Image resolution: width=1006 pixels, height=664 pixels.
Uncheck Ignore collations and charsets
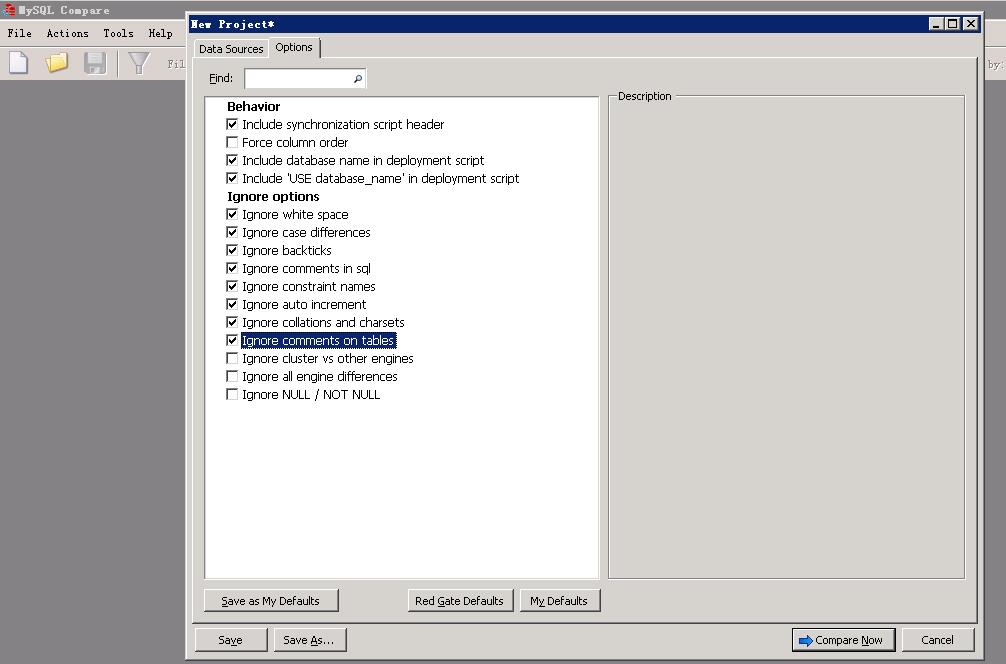[232, 322]
